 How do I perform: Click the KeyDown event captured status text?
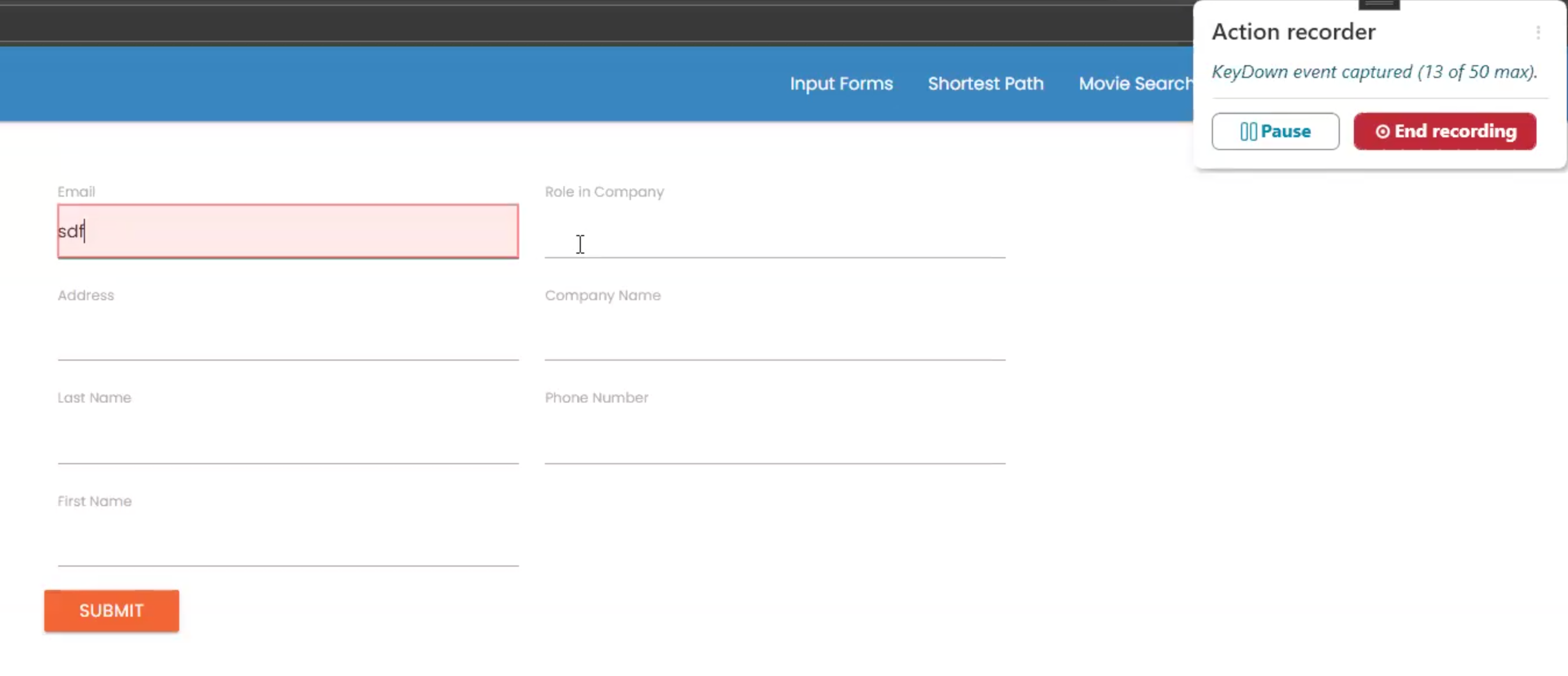coord(1374,72)
